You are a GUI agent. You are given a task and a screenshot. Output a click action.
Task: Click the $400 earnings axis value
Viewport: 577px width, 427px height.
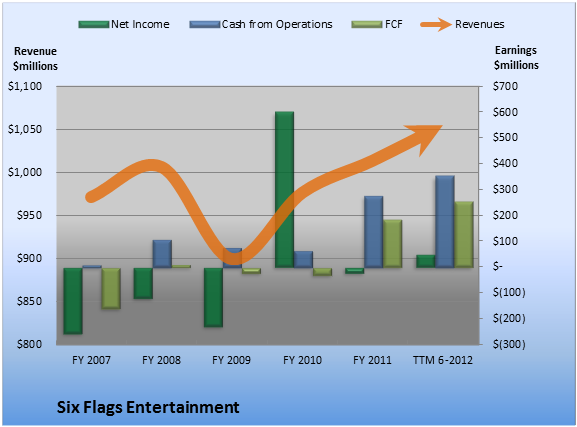point(505,163)
